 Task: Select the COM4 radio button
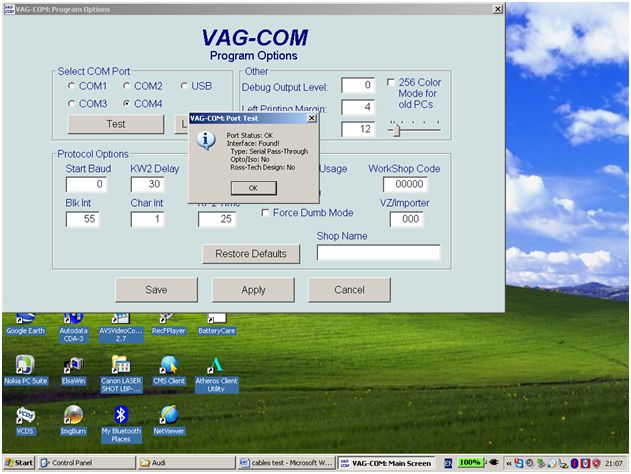point(126,103)
